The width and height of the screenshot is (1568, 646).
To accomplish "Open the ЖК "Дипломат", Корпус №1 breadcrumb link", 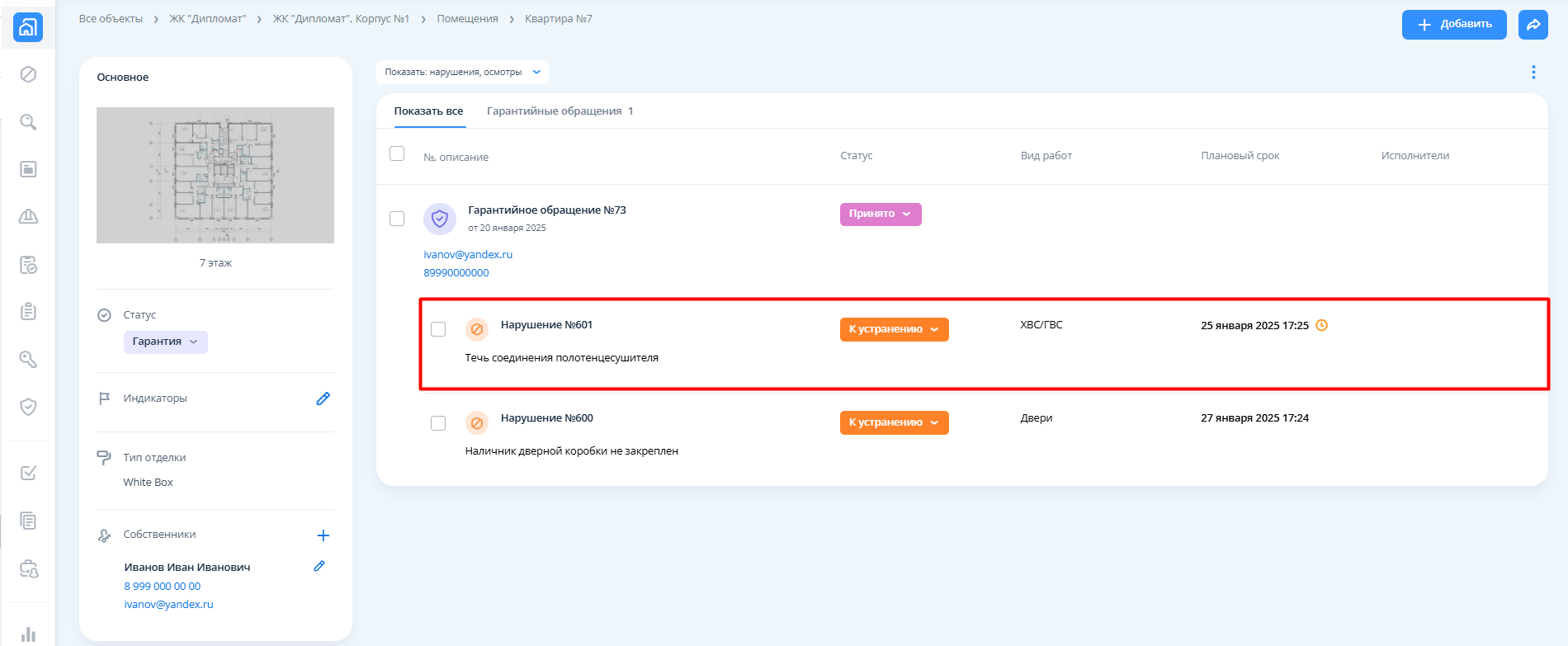I will 341,19.
